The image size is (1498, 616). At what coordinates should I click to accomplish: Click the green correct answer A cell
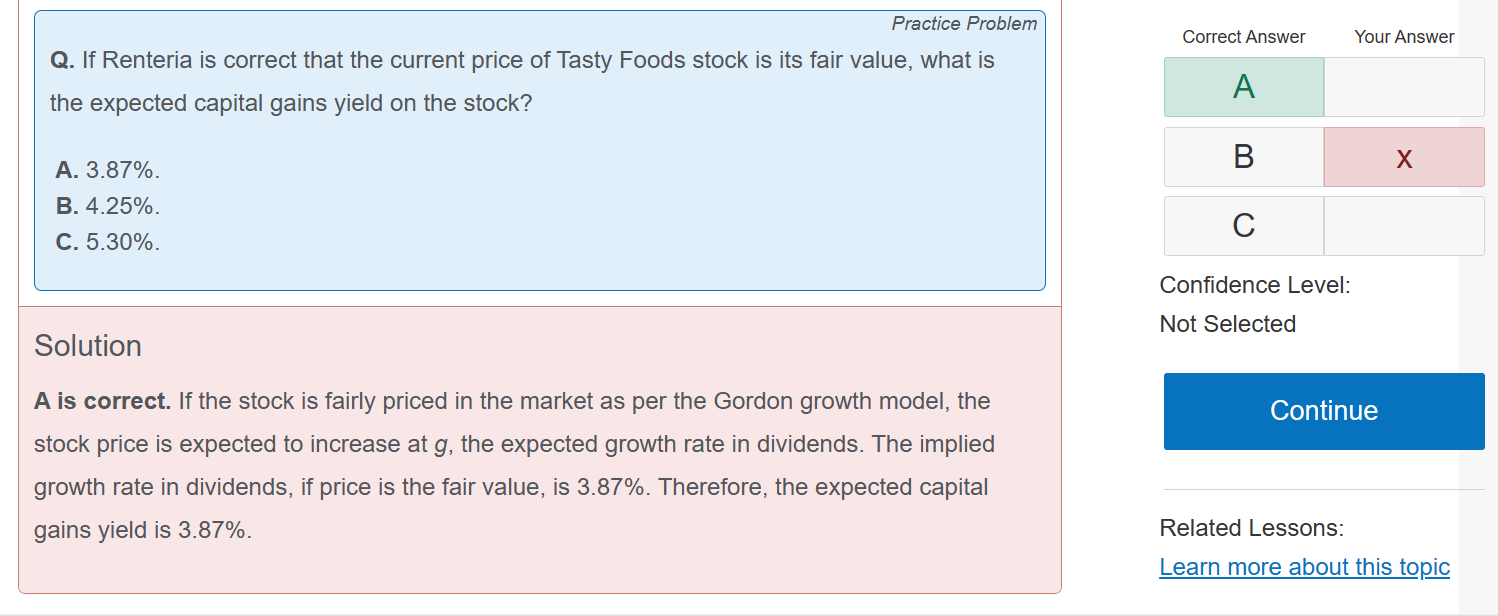pyautogui.click(x=1243, y=87)
